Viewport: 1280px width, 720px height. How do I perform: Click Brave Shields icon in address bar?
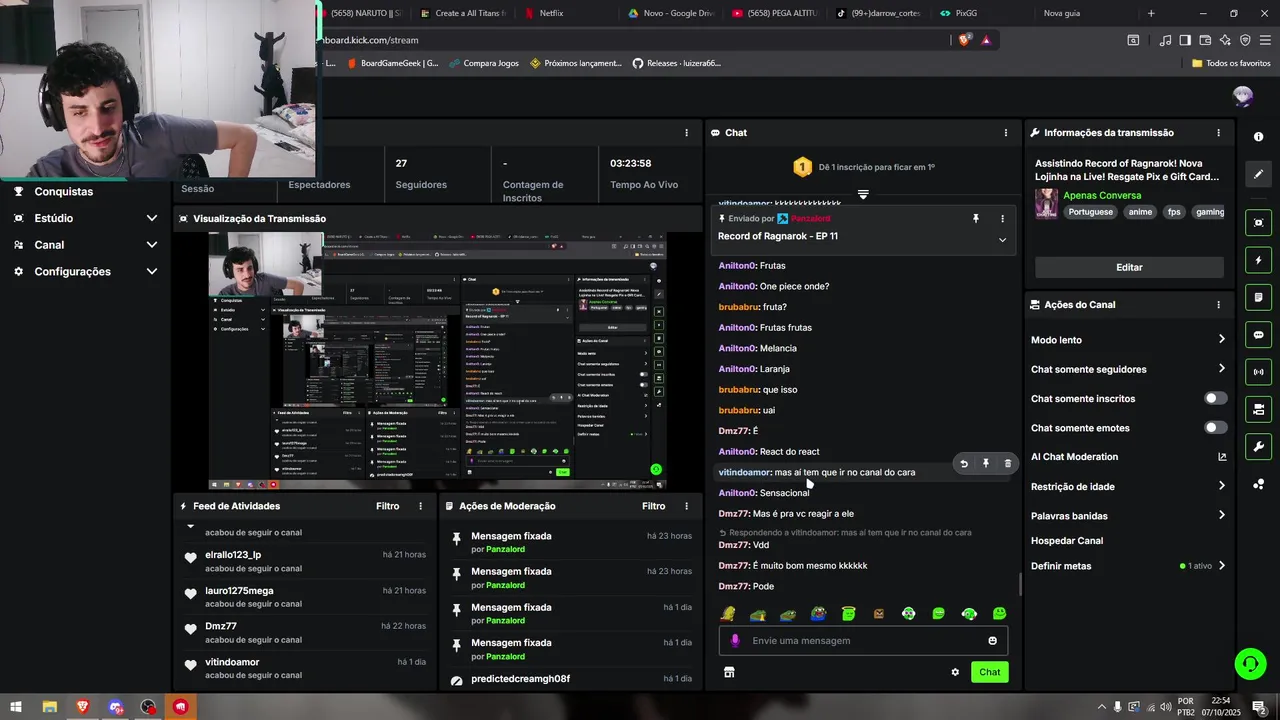964,40
